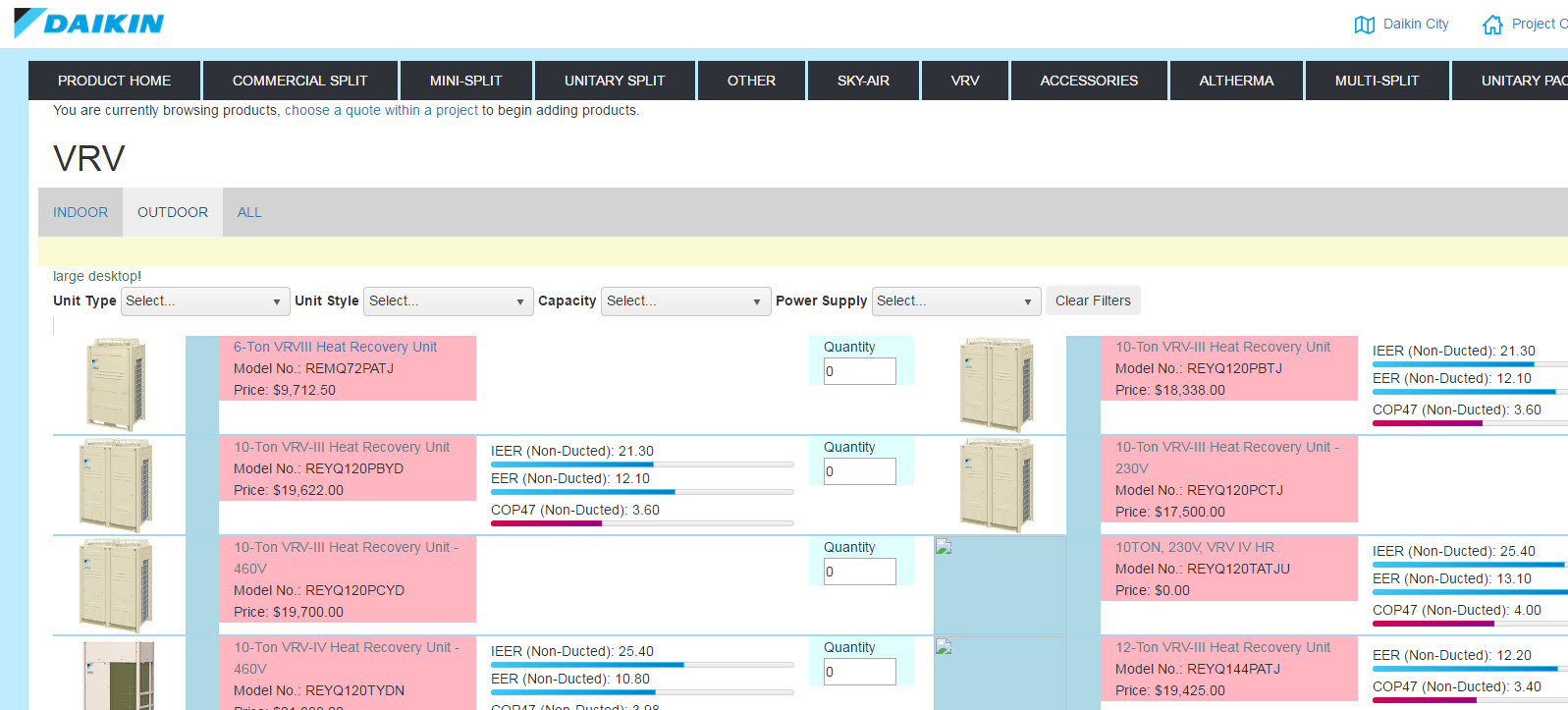1568x710 pixels.
Task: Expand the Unit Type dropdown
Action: coord(206,301)
